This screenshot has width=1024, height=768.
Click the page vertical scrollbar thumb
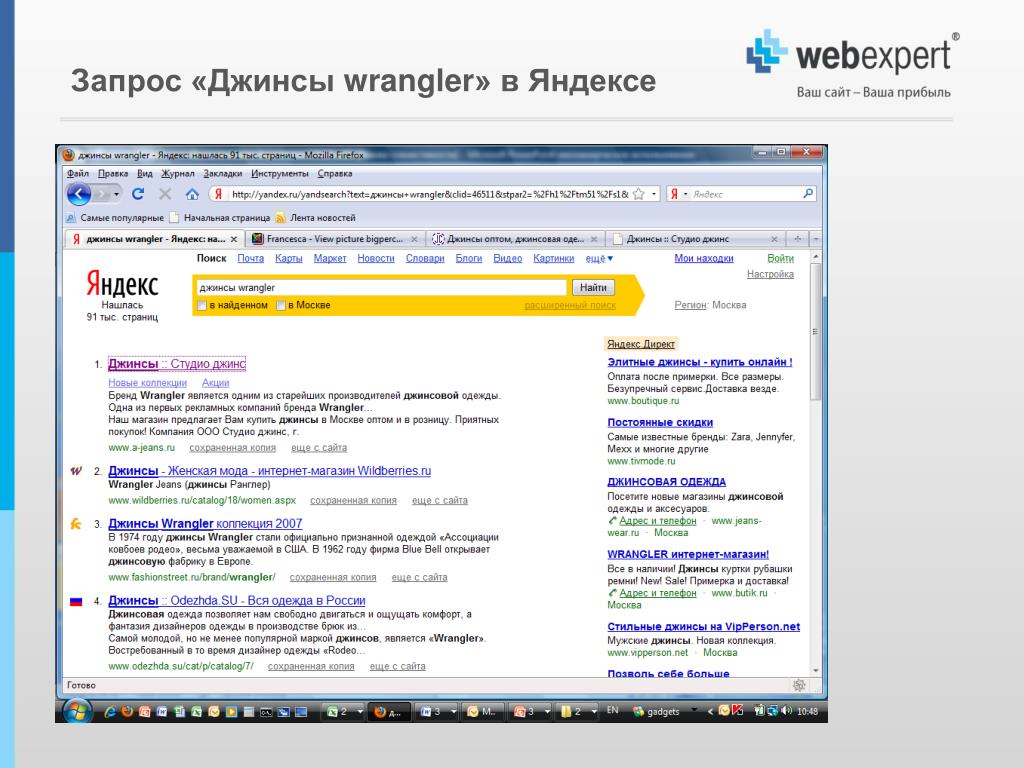(815, 332)
